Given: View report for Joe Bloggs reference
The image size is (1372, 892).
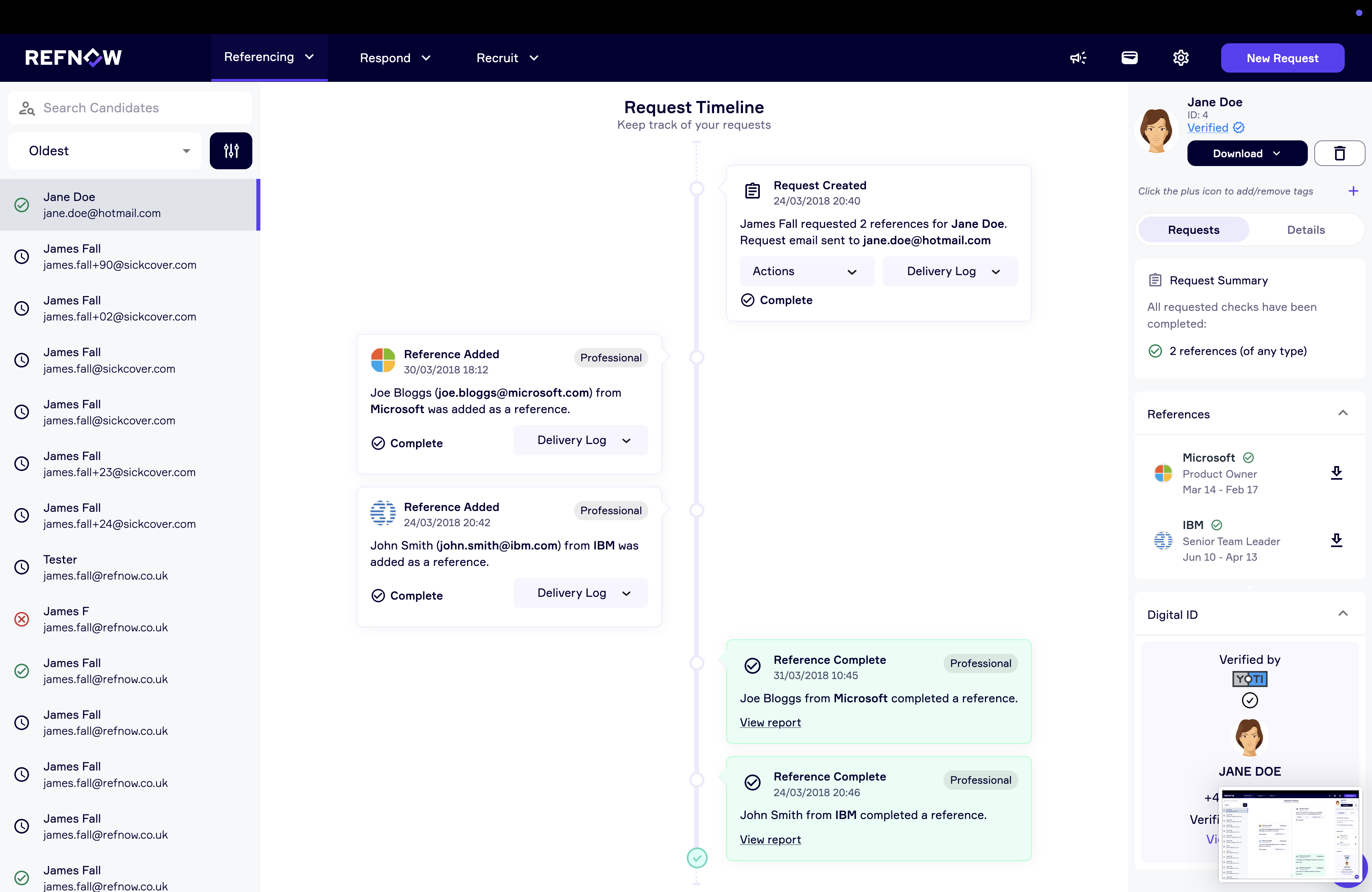Looking at the screenshot, I should point(770,723).
